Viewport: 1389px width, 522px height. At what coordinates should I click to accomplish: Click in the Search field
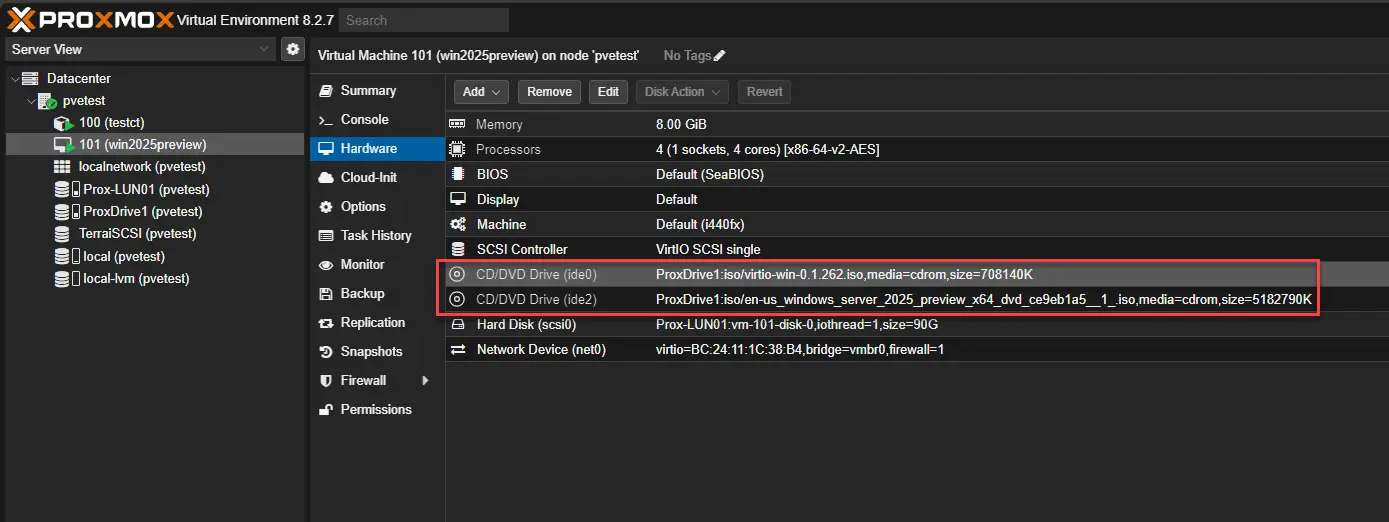pyautogui.click(x=423, y=20)
